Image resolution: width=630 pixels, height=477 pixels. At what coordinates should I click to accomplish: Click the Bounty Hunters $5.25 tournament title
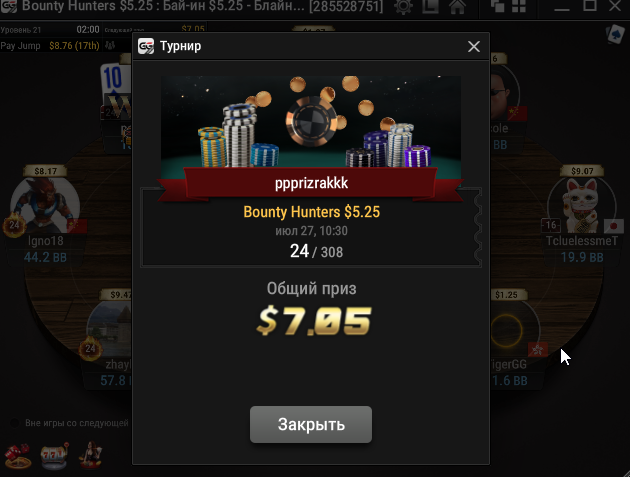[x=311, y=212]
